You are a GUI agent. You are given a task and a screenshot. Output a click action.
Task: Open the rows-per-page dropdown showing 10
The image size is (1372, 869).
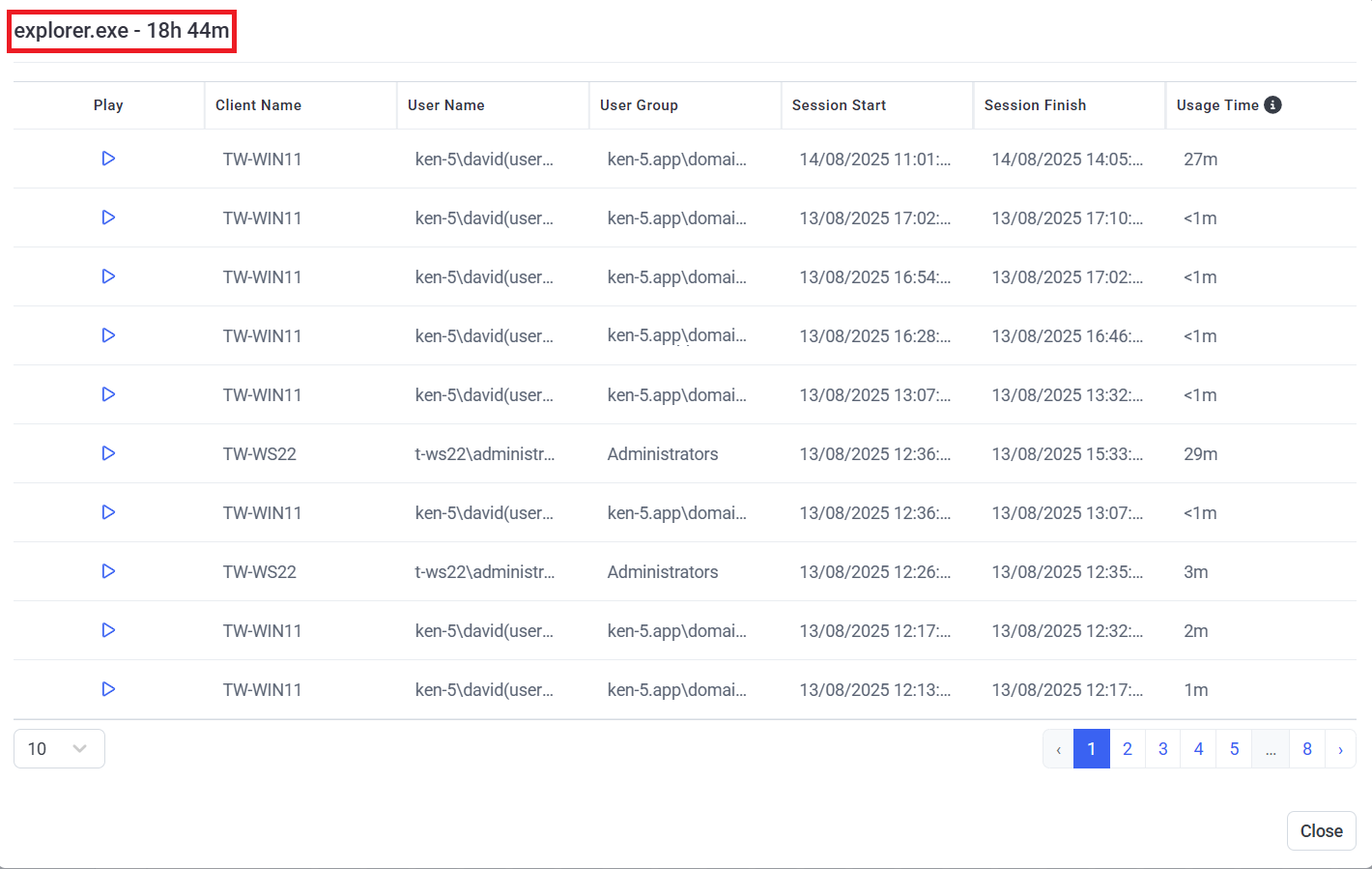[59, 748]
